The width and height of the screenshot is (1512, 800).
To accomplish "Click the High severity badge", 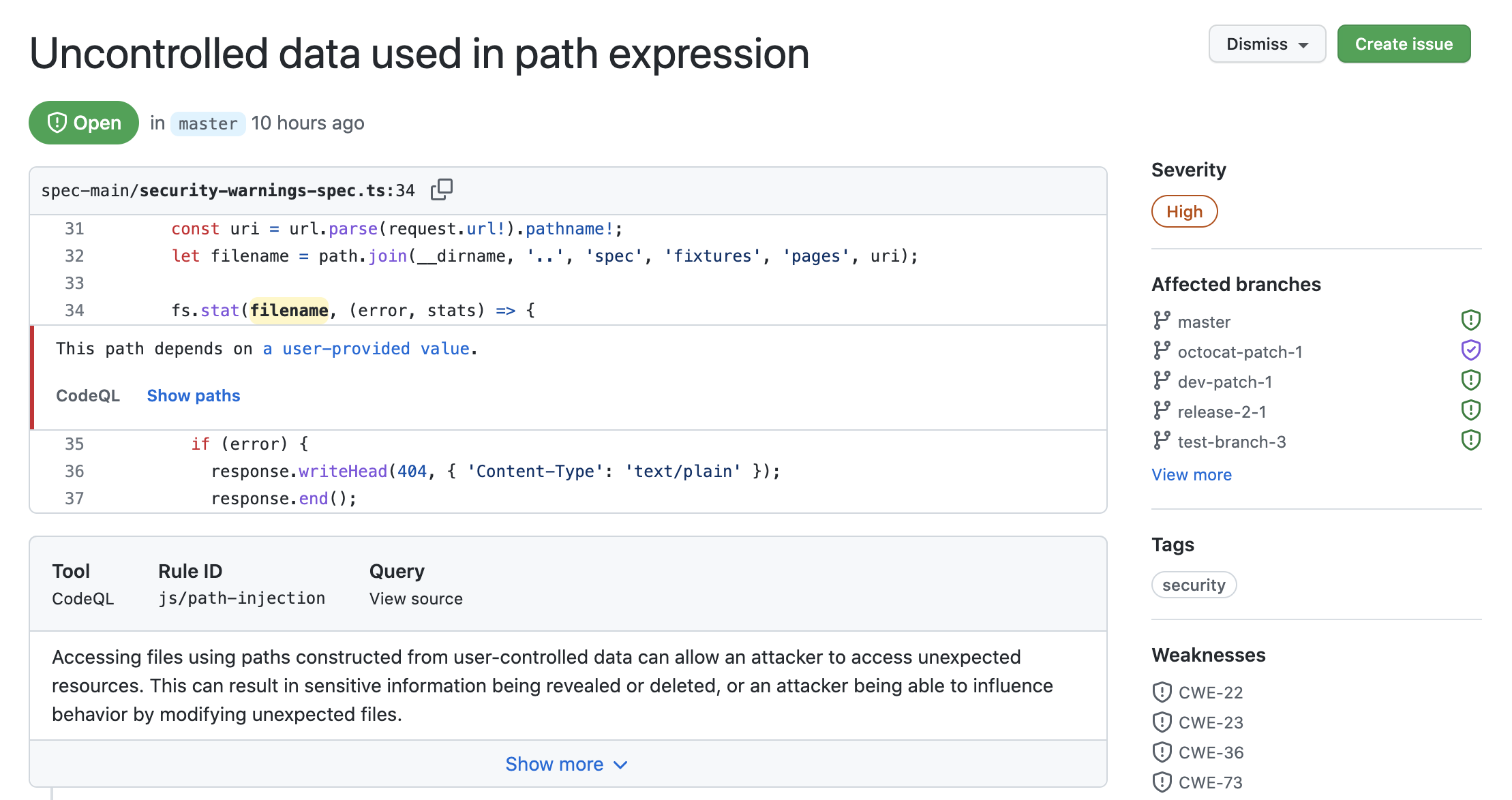I will (1184, 211).
